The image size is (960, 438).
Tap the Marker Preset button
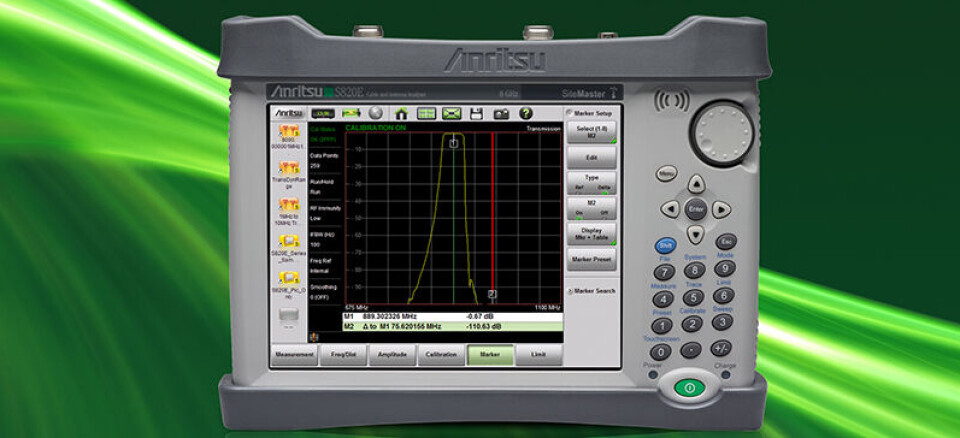click(591, 259)
